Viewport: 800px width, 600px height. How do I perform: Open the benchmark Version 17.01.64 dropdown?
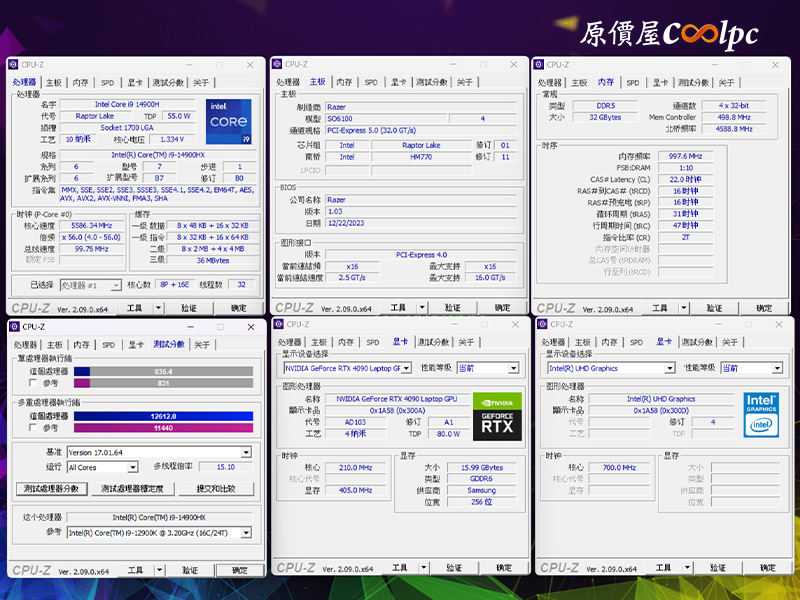(x=159, y=453)
